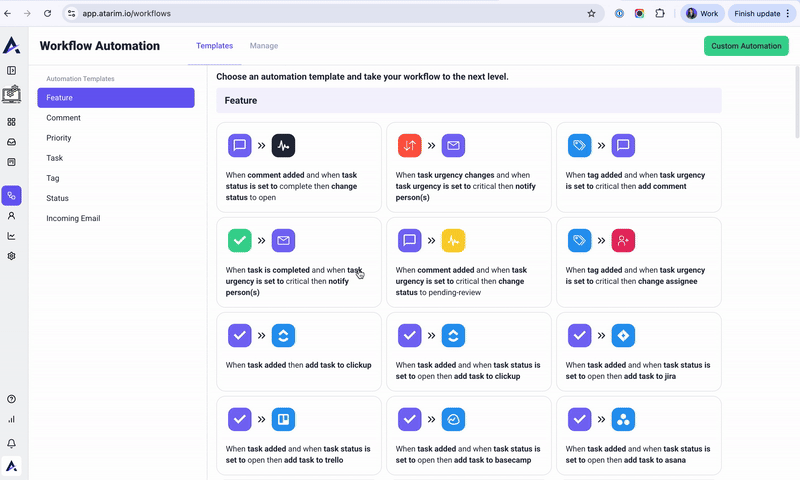Click the workflows link icon in sidebar
This screenshot has height=480, width=800.
click(x=12, y=195)
